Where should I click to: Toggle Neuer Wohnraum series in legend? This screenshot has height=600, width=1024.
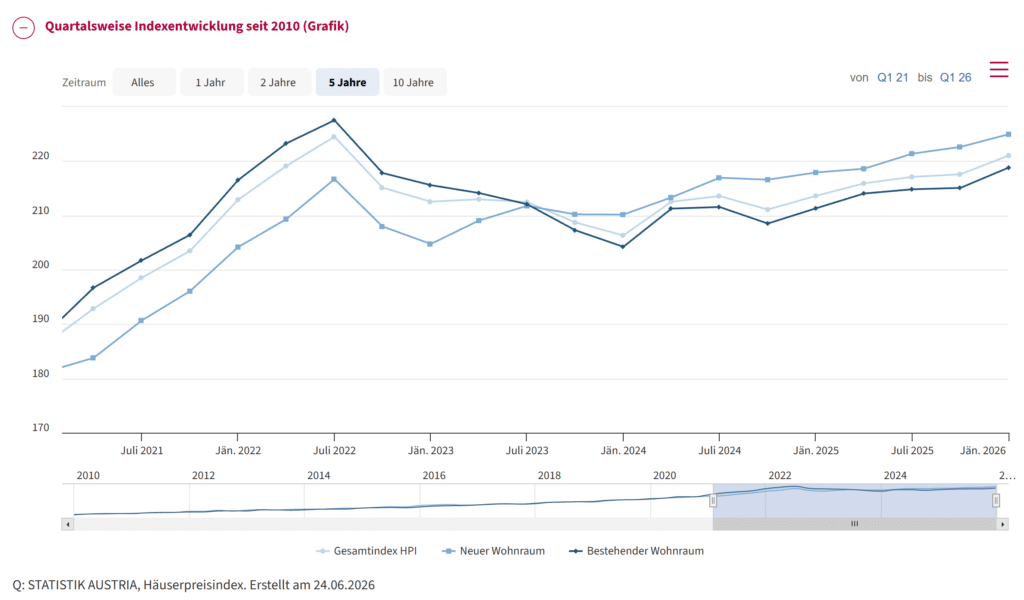pos(494,551)
